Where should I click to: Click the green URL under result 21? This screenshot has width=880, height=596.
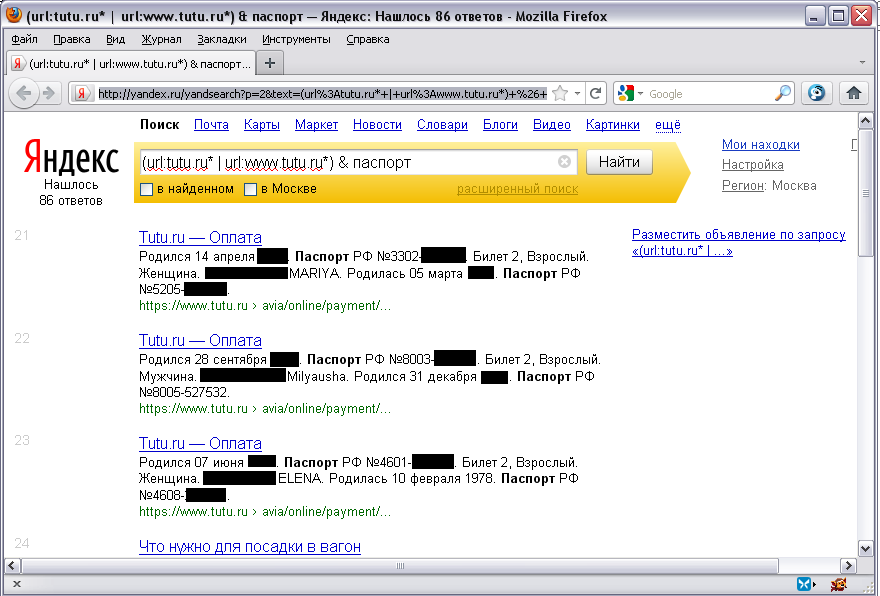[265, 306]
